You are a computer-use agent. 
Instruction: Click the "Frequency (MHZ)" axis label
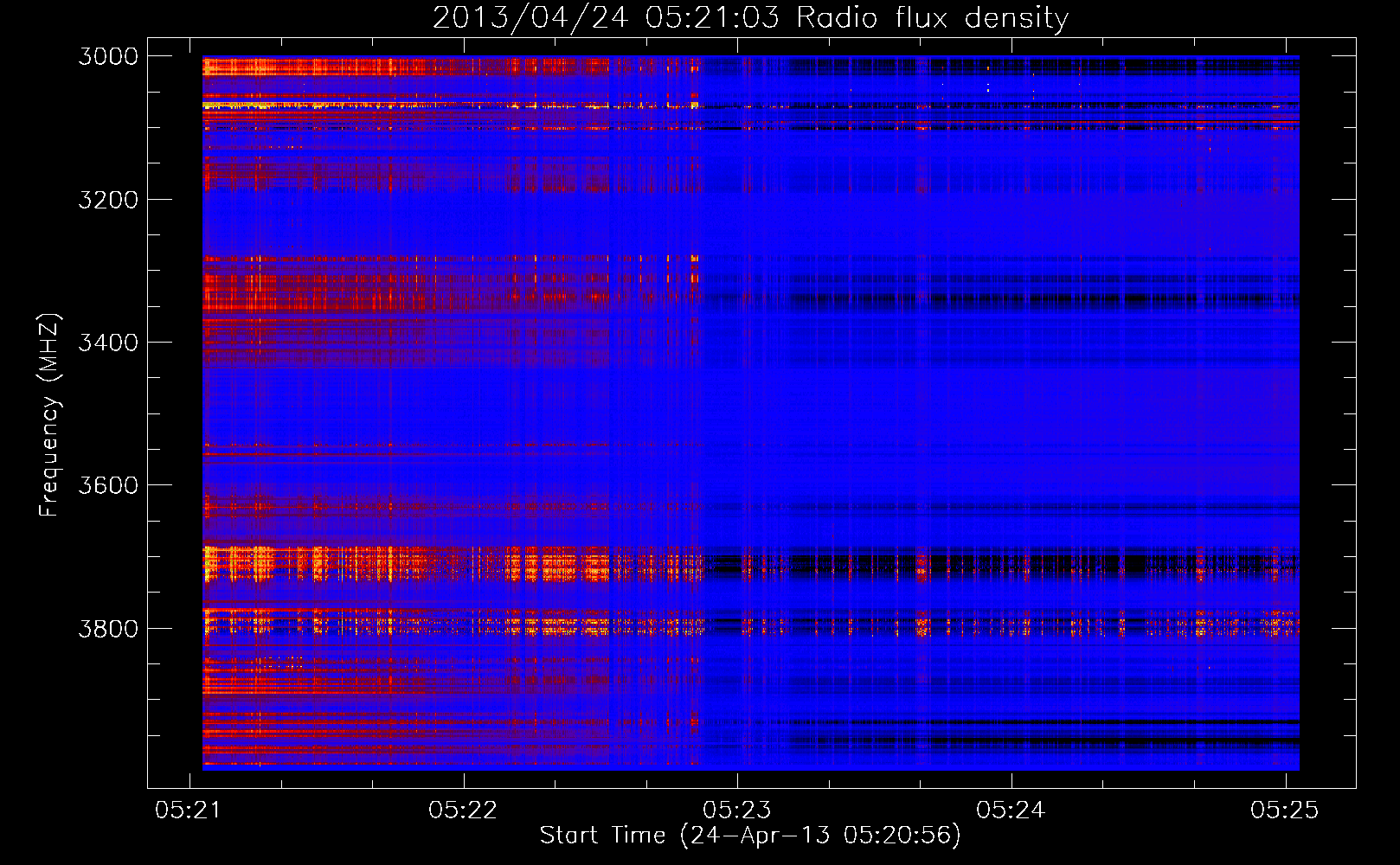pos(49,415)
